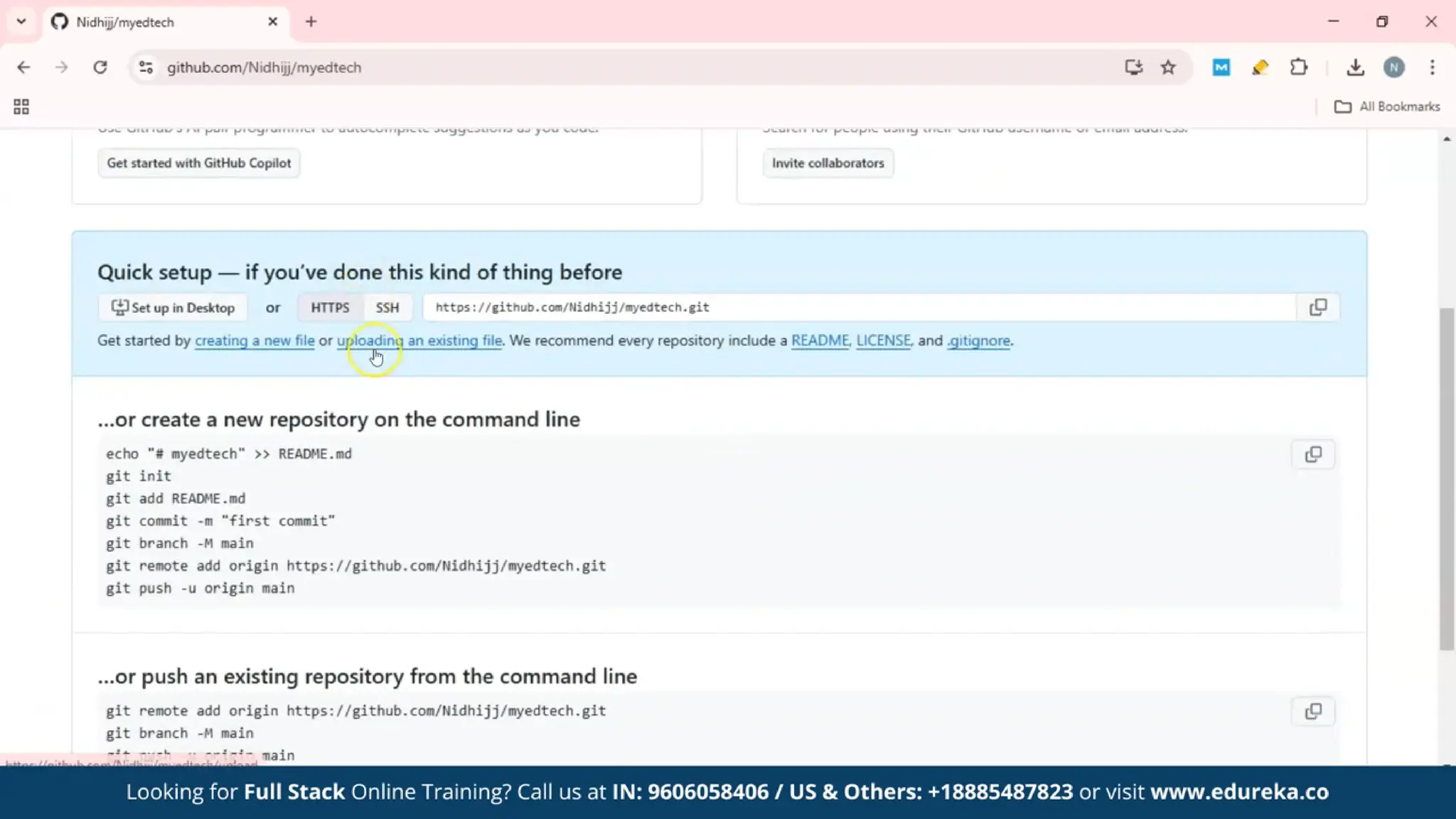Open Chrome three-dot menu
The height and width of the screenshot is (819, 1456).
1432,68
